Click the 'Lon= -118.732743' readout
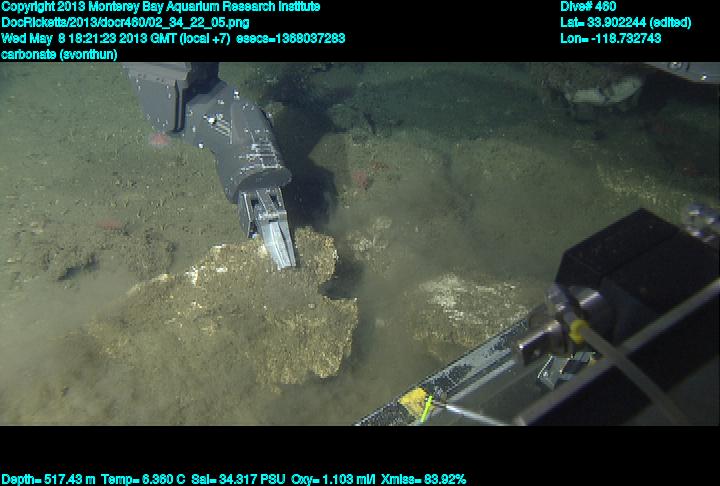The height and width of the screenshot is (486, 720). coord(610,38)
